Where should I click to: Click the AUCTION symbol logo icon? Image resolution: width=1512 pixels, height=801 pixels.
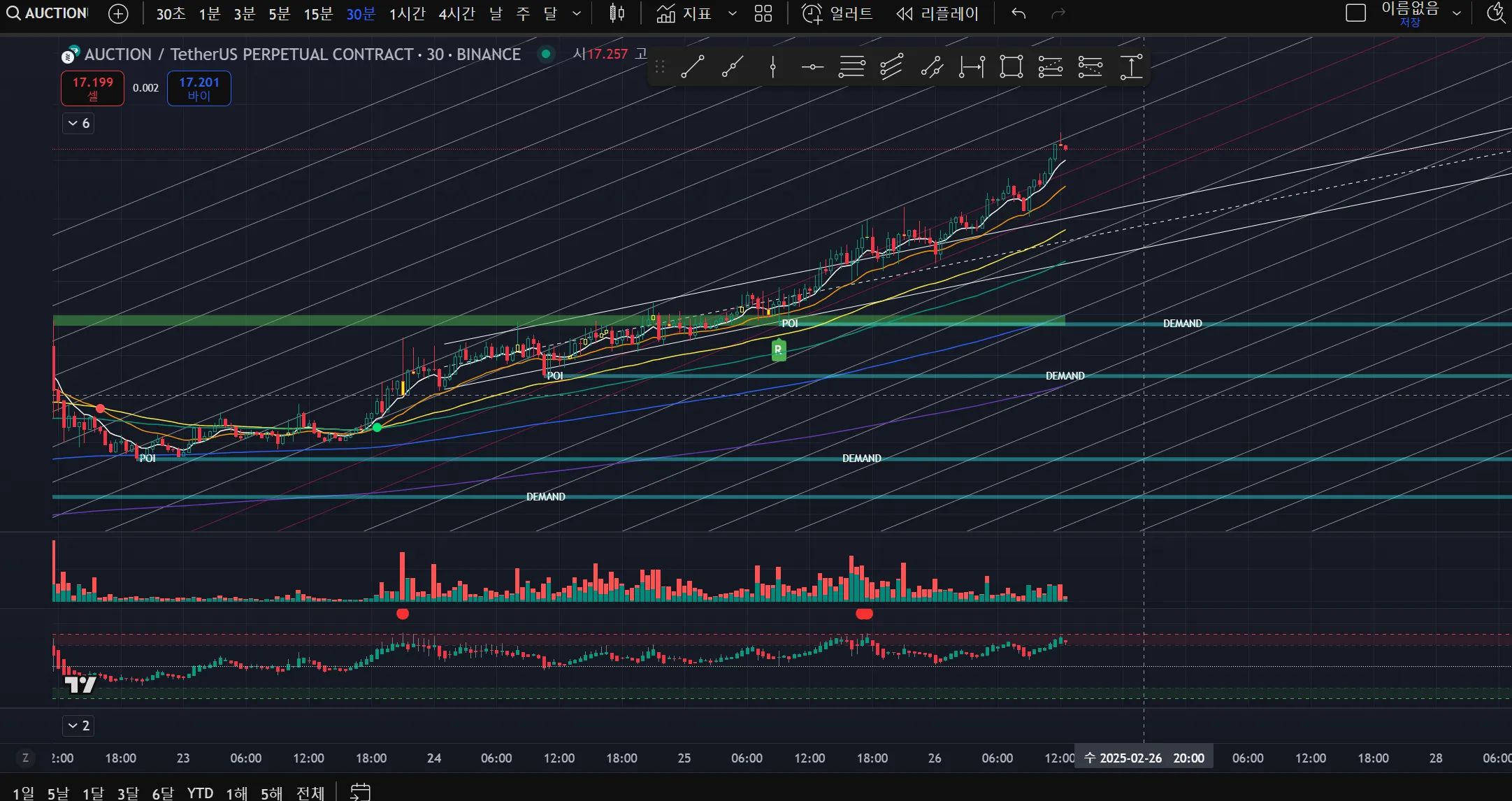[x=71, y=55]
